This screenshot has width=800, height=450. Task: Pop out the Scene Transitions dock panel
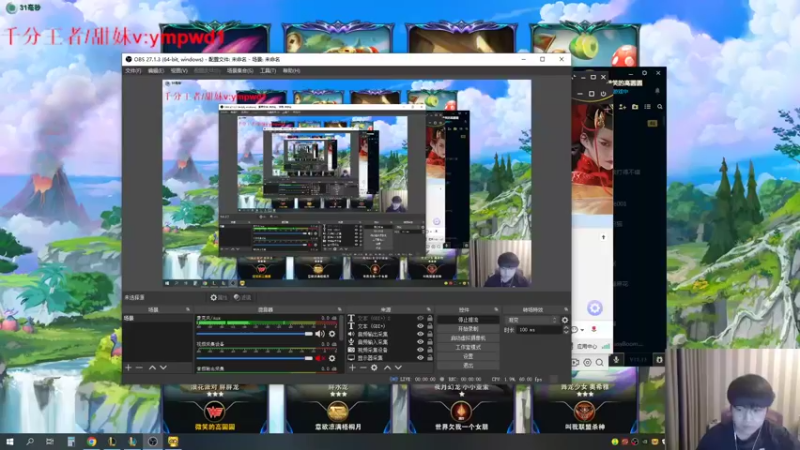pos(565,309)
